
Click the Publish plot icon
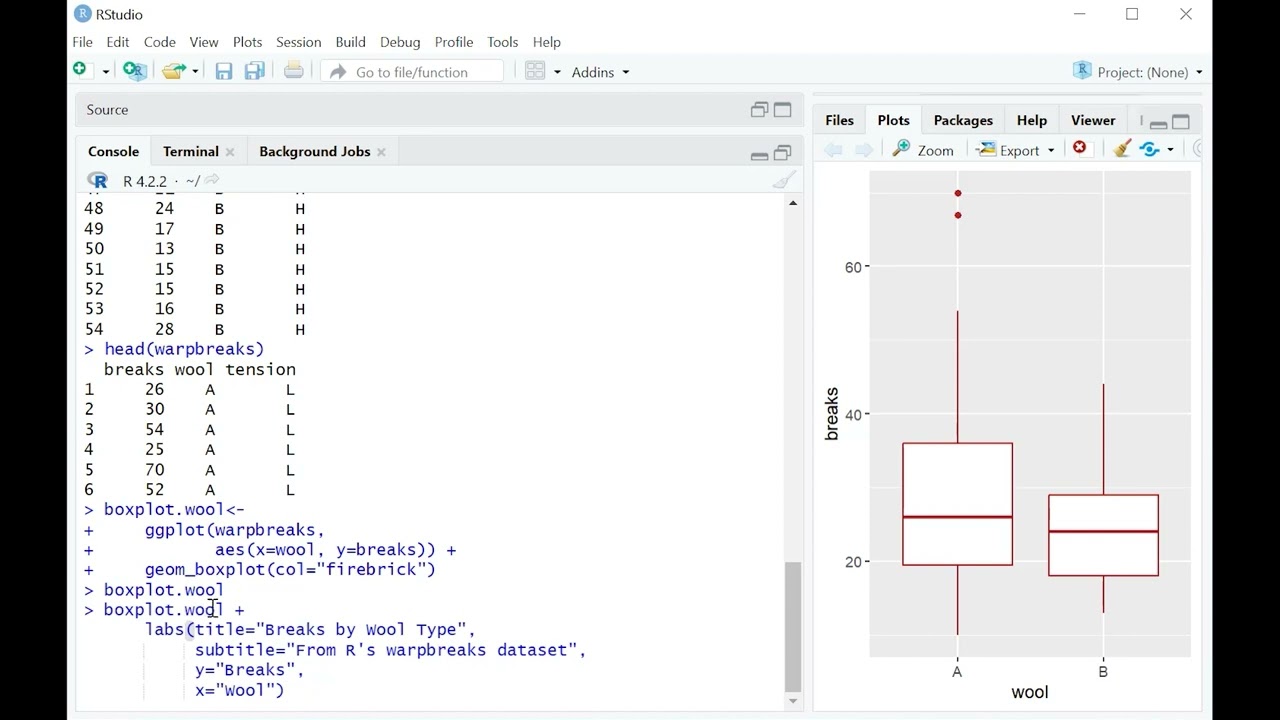pyautogui.click(x=1149, y=150)
